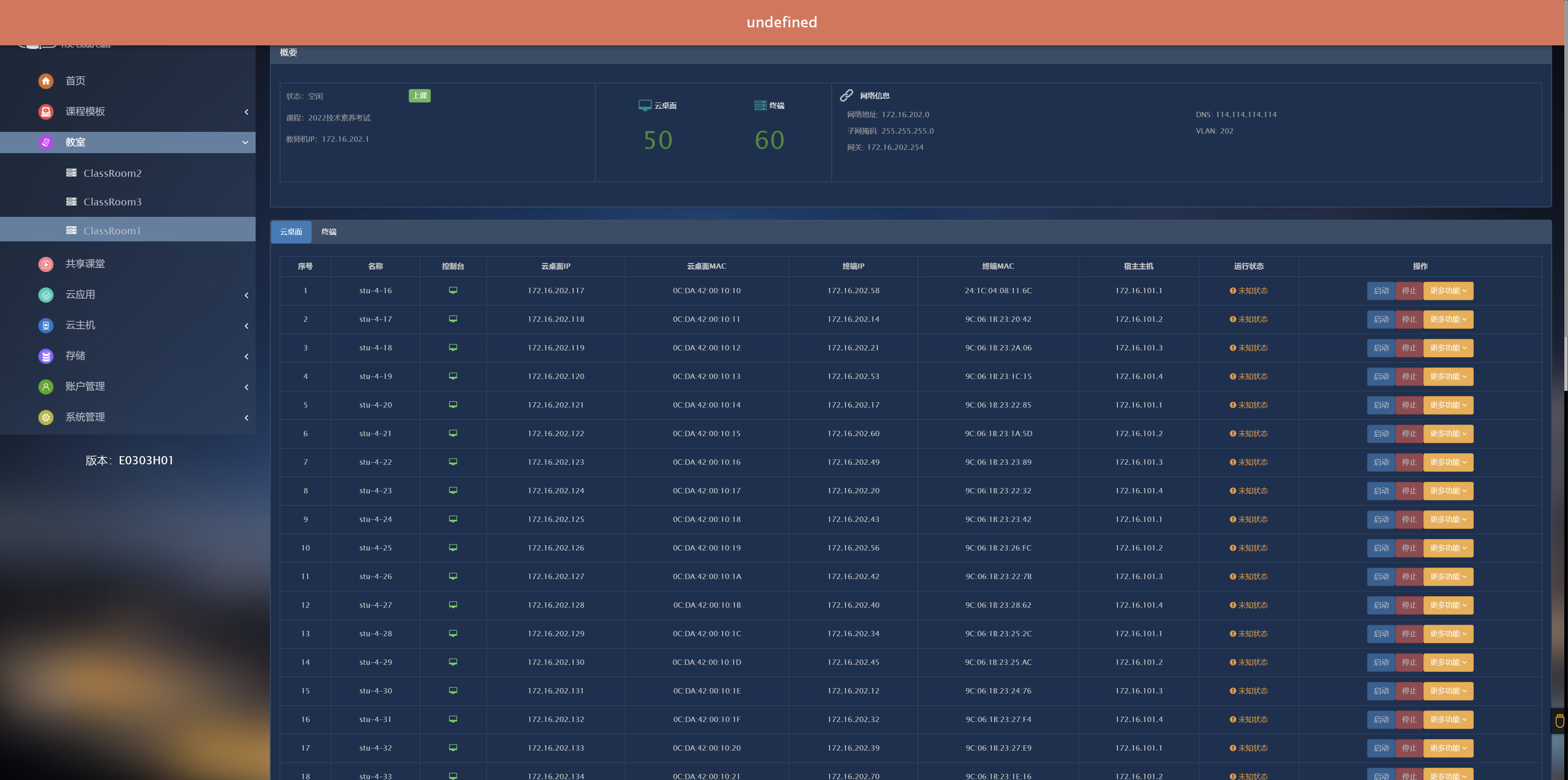Click 启动 button for stu-4-18
Image resolution: width=1568 pixels, height=780 pixels.
[1381, 348]
